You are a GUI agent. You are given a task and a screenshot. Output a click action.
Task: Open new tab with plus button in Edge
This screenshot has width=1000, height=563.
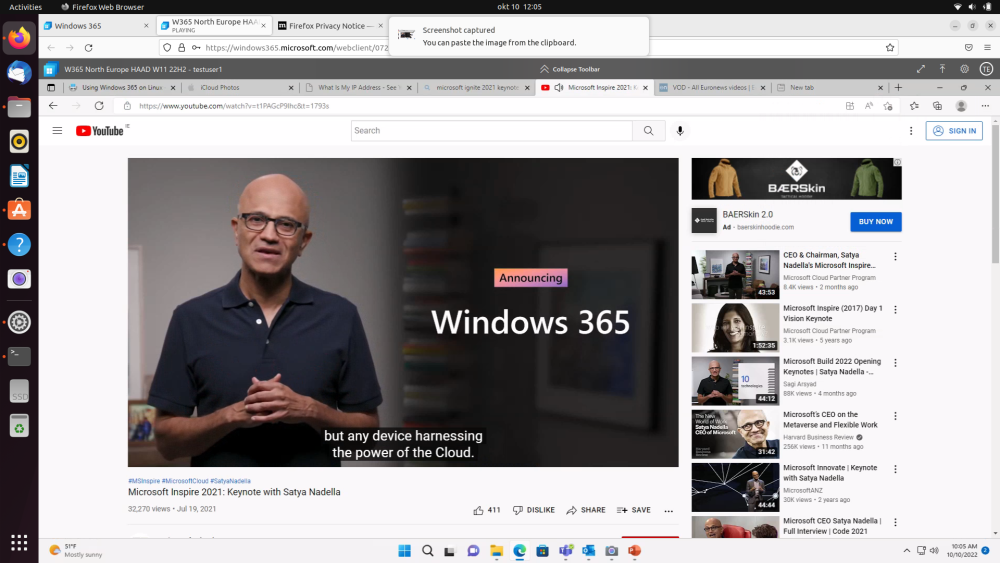tap(899, 87)
